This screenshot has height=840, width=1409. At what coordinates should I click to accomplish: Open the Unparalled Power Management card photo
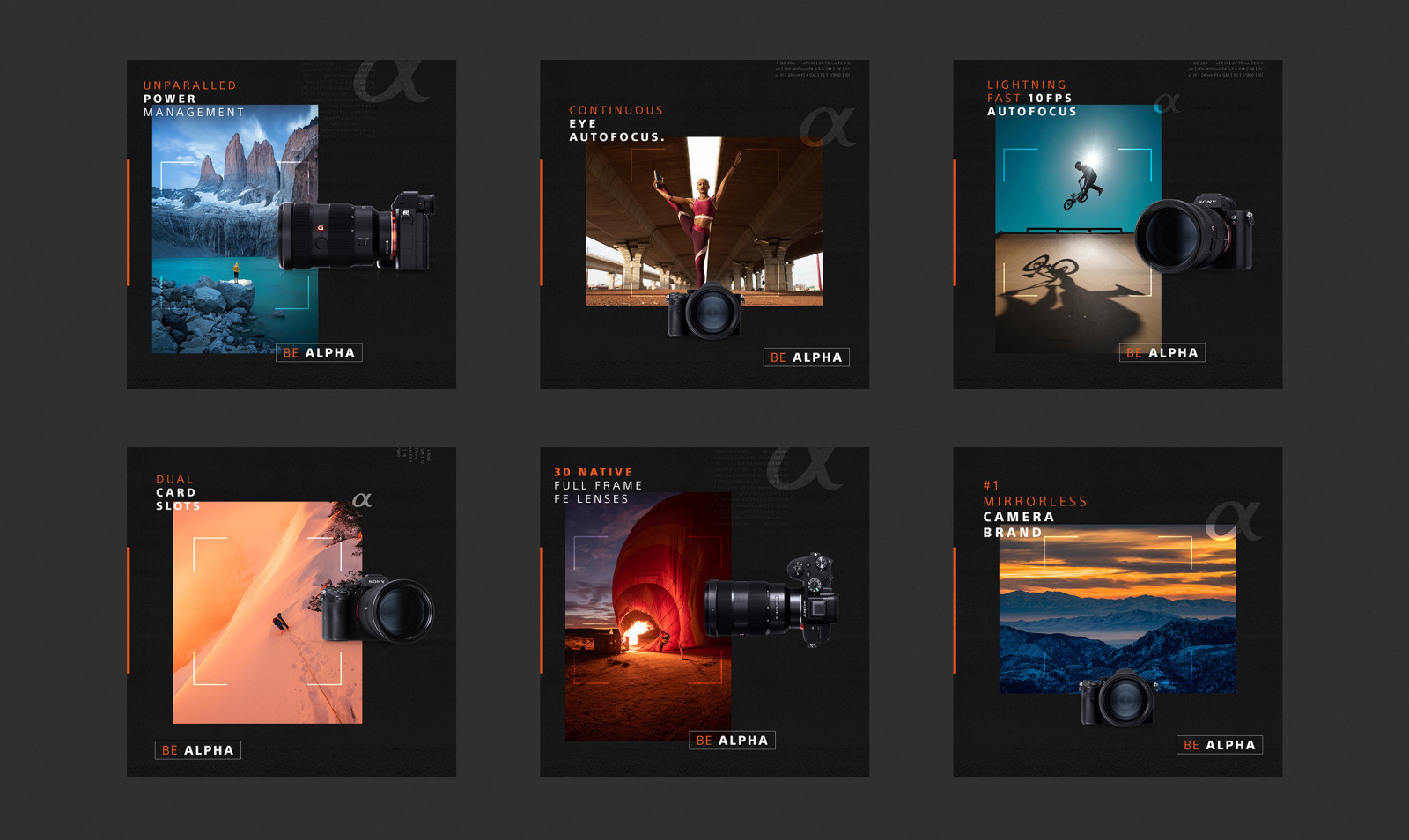tap(235, 229)
